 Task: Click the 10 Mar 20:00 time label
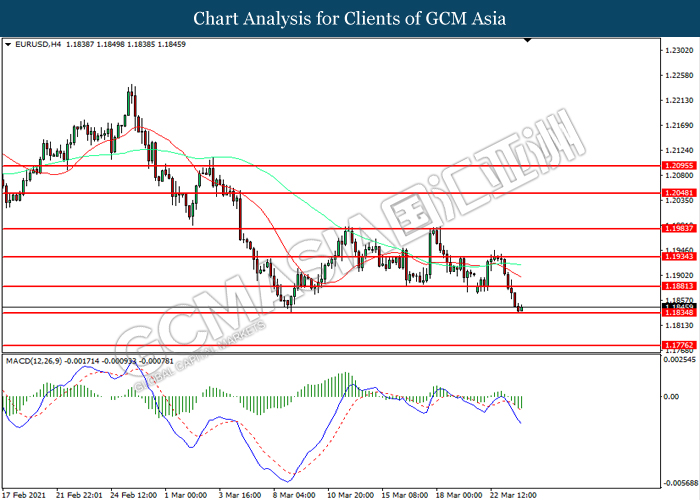(350, 495)
